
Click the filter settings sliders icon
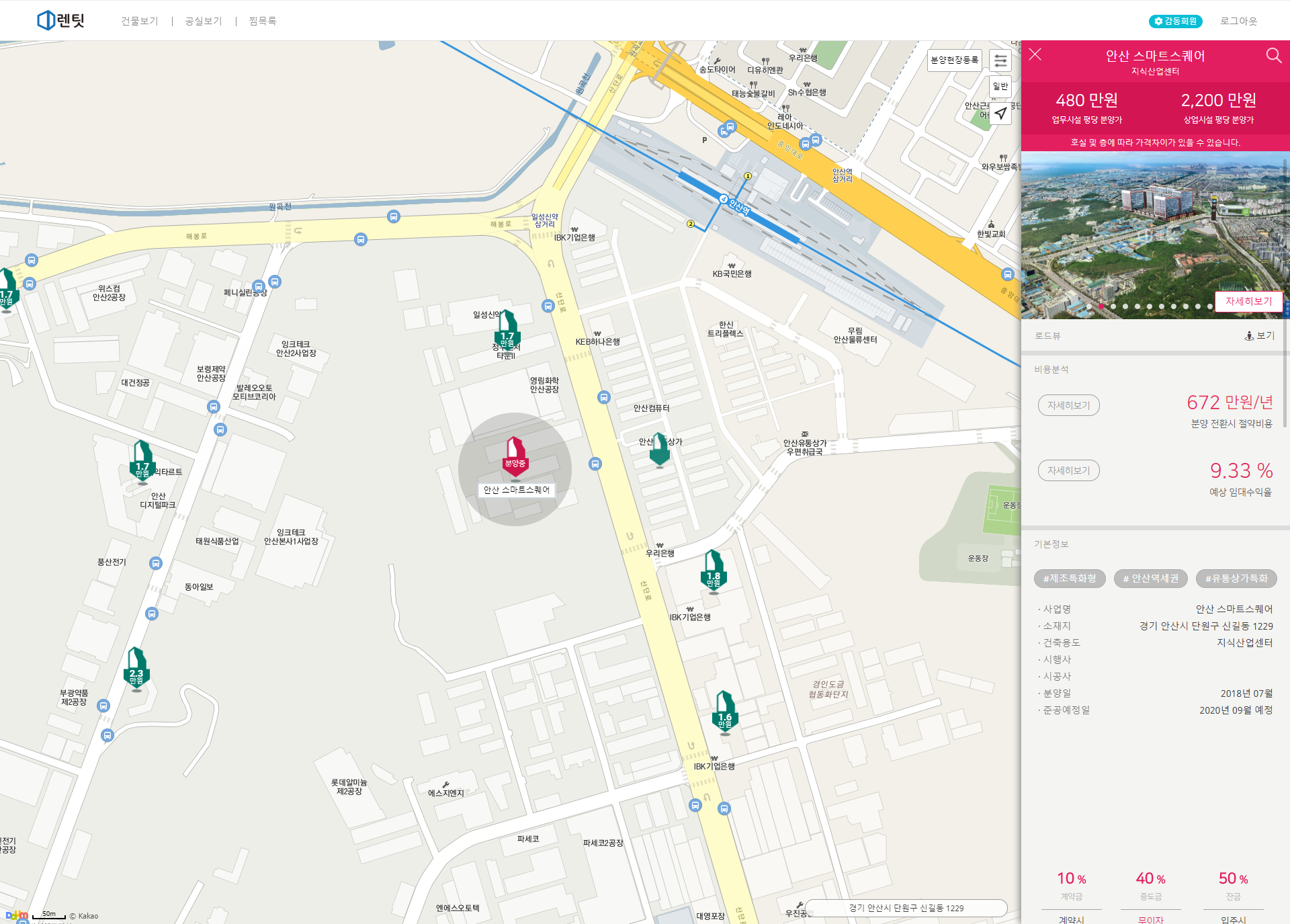tap(1000, 60)
